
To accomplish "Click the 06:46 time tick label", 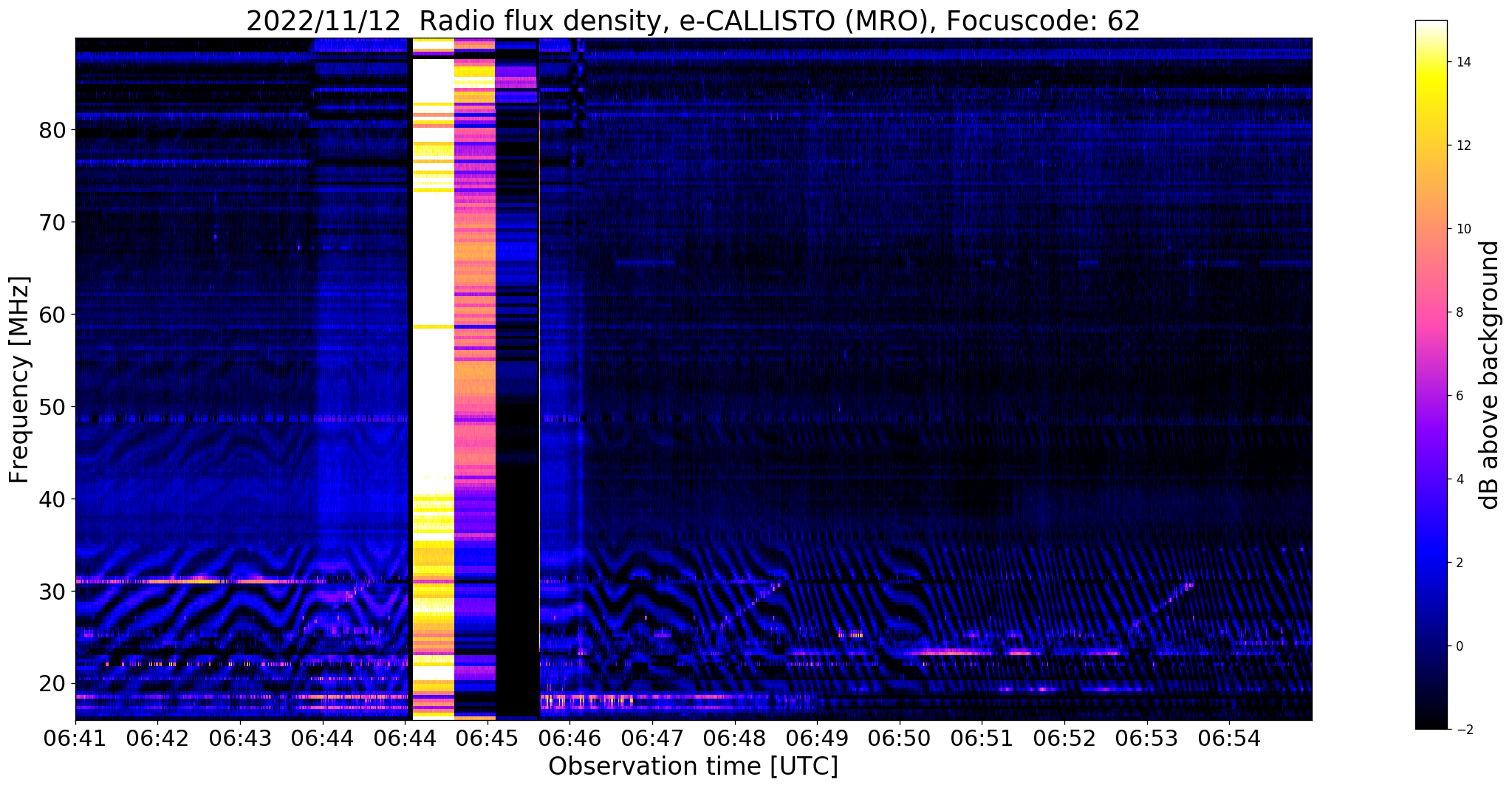I will coord(569,737).
